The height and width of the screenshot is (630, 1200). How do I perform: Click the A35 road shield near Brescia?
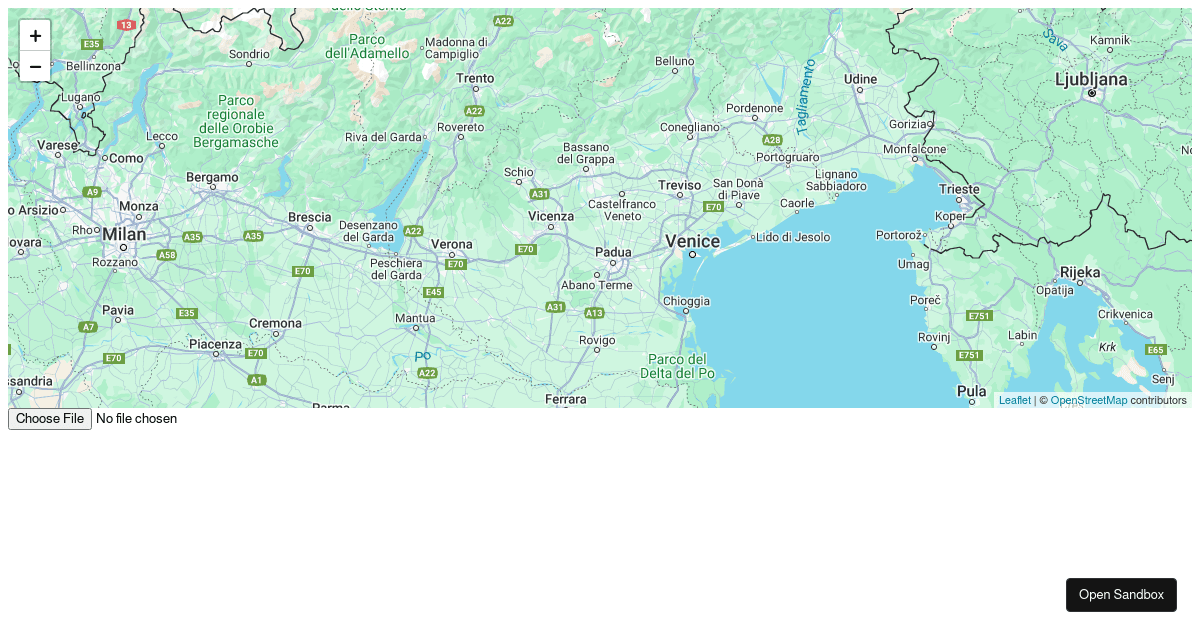pos(253,236)
